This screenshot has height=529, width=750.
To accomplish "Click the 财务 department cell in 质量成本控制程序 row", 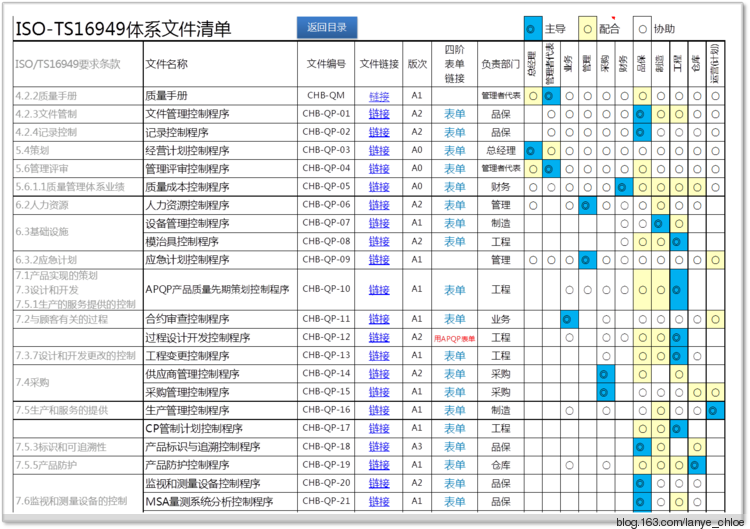I will point(501,187).
